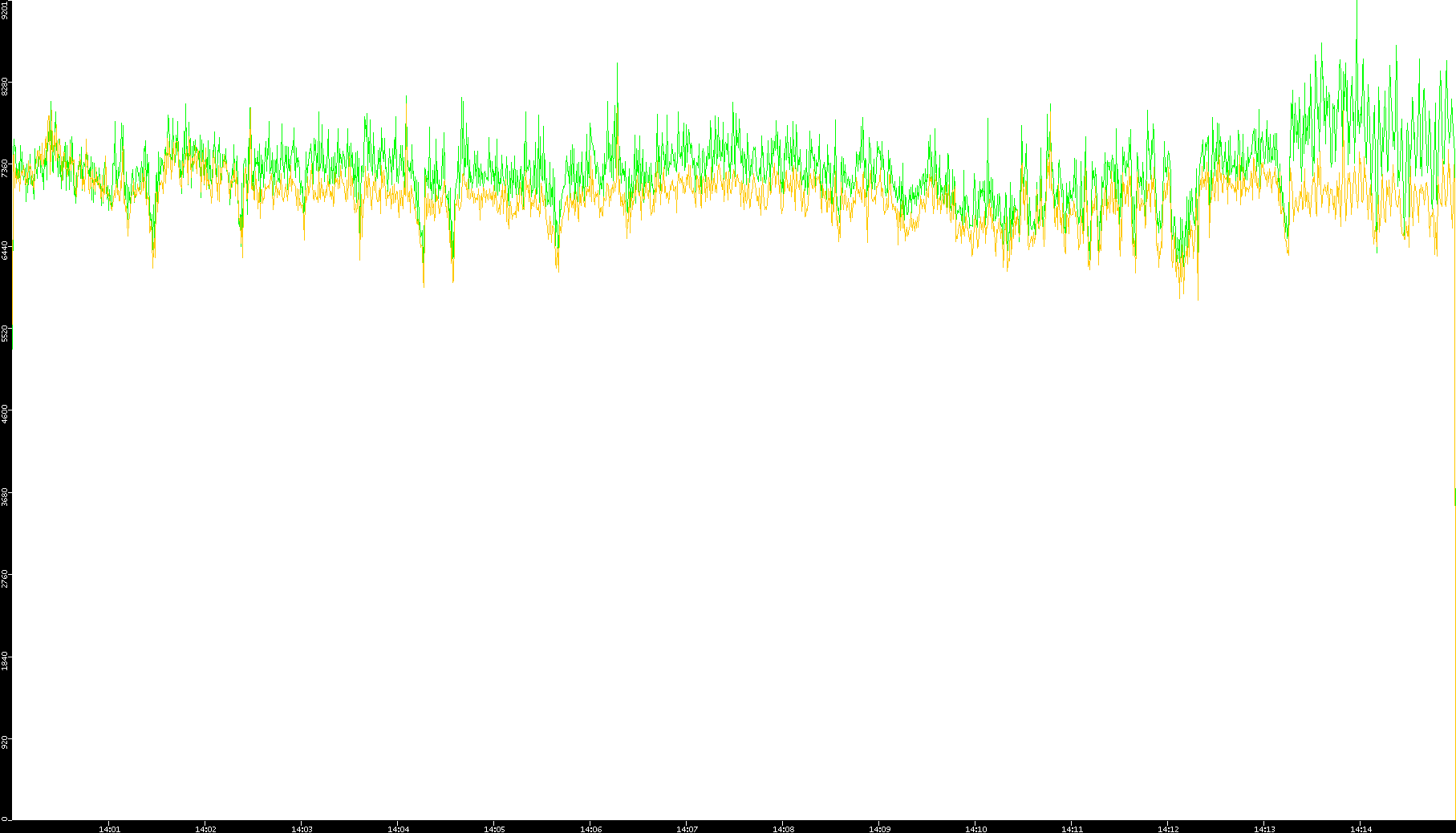Screen dimensions: 1456x833
Task: Select the 14:09 tick label
Action: pyautogui.click(x=879, y=828)
